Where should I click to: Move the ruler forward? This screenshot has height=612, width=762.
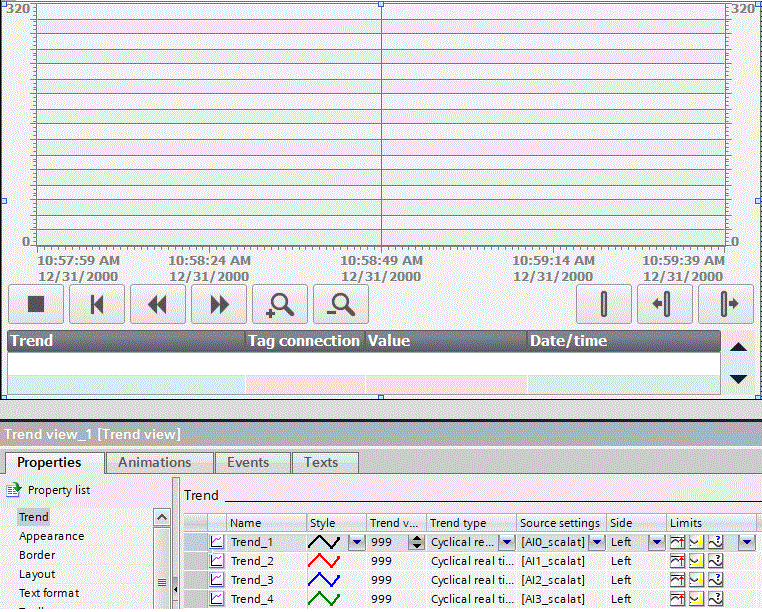[x=726, y=304]
